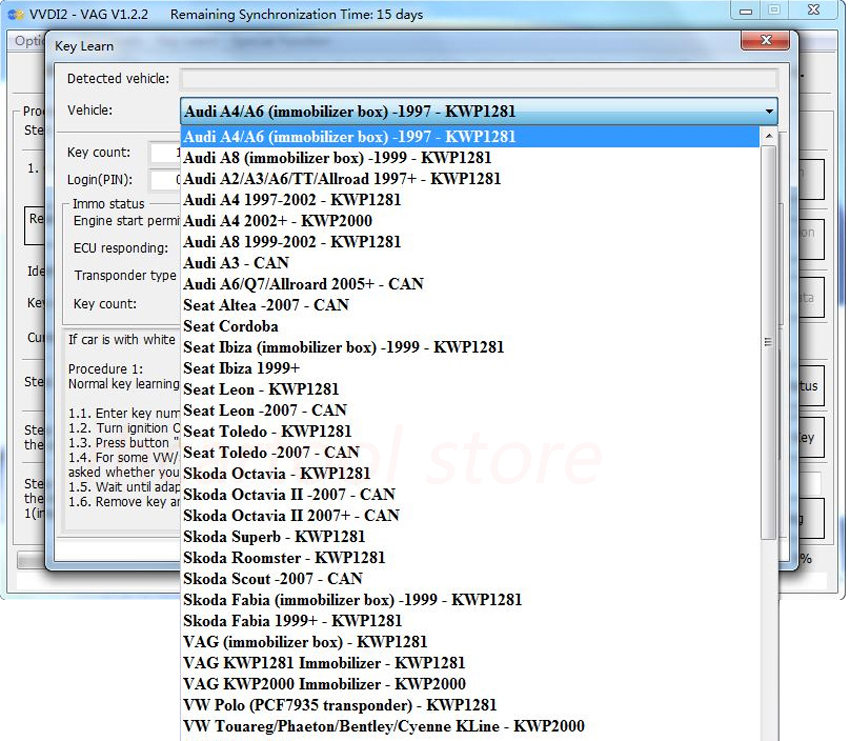Click the Key count input field
Screen dimensions: 850x741
(x=165, y=153)
